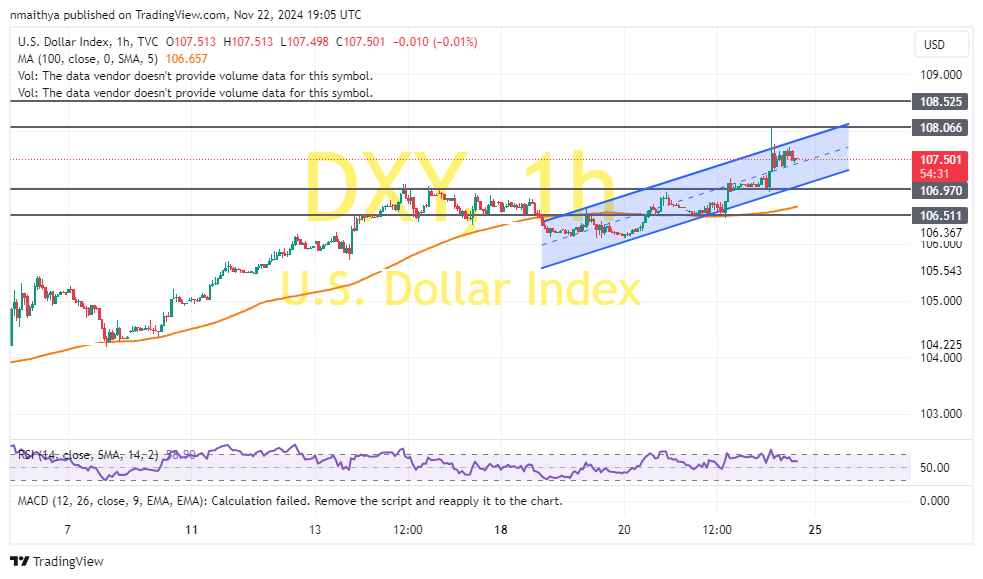Screen dimensions: 983x579
Task: Click the first Vol data vendor message
Action: coord(195,76)
